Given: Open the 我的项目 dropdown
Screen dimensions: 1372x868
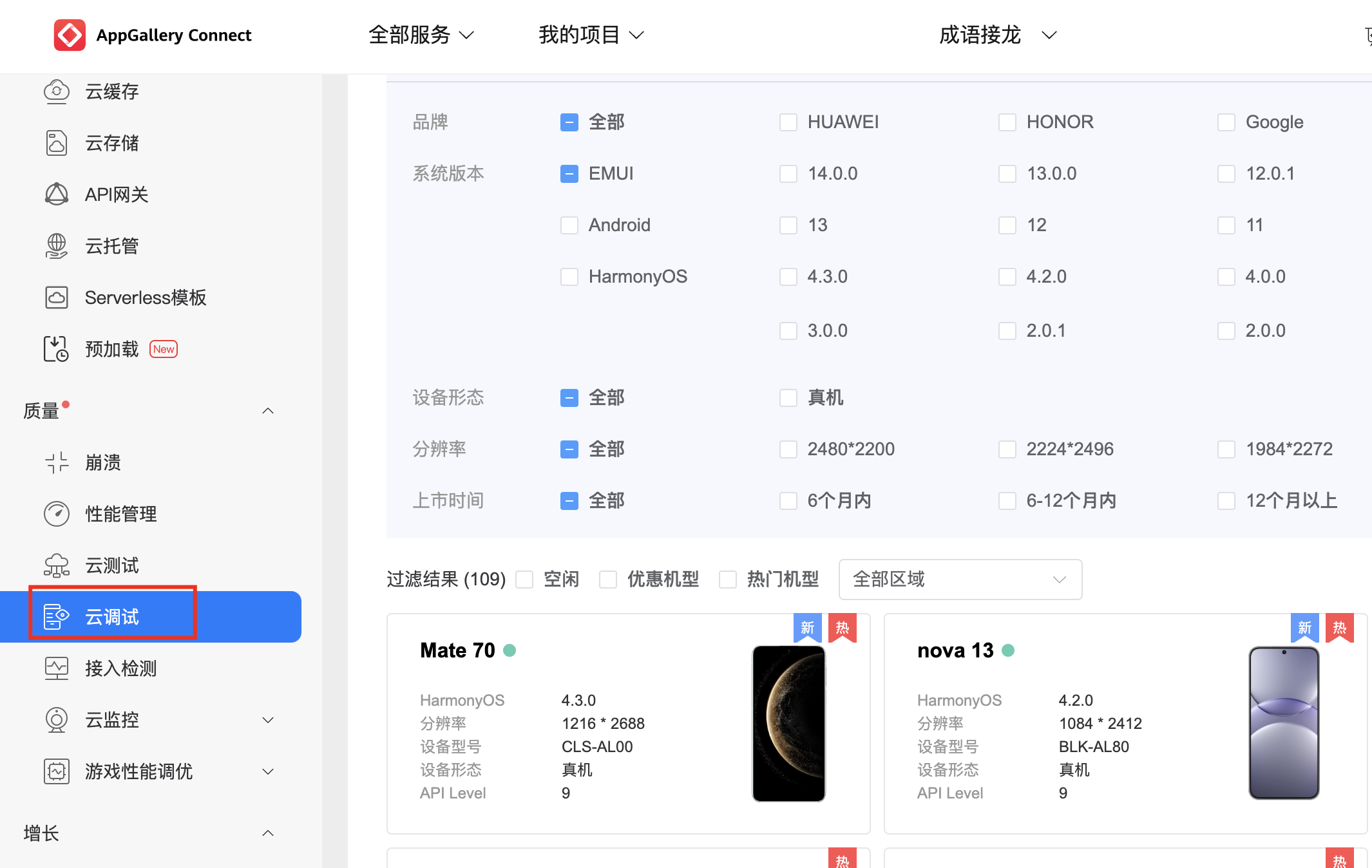Looking at the screenshot, I should click(x=591, y=35).
